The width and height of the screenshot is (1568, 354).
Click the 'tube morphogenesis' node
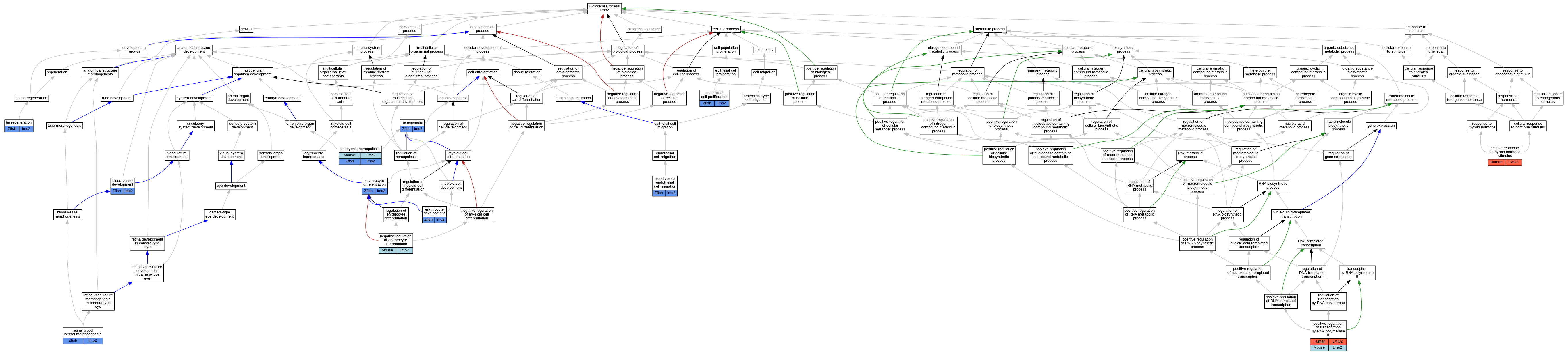point(65,126)
